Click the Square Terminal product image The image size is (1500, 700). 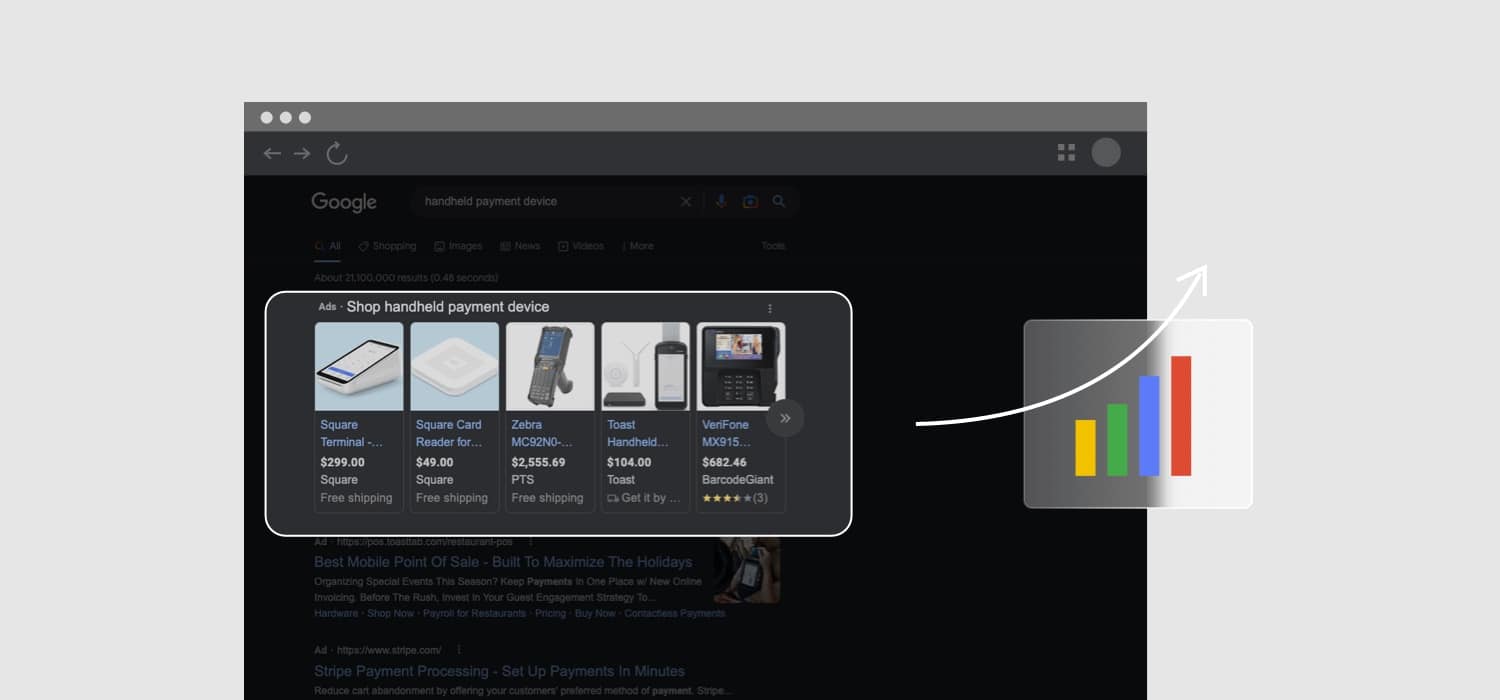[359, 366]
